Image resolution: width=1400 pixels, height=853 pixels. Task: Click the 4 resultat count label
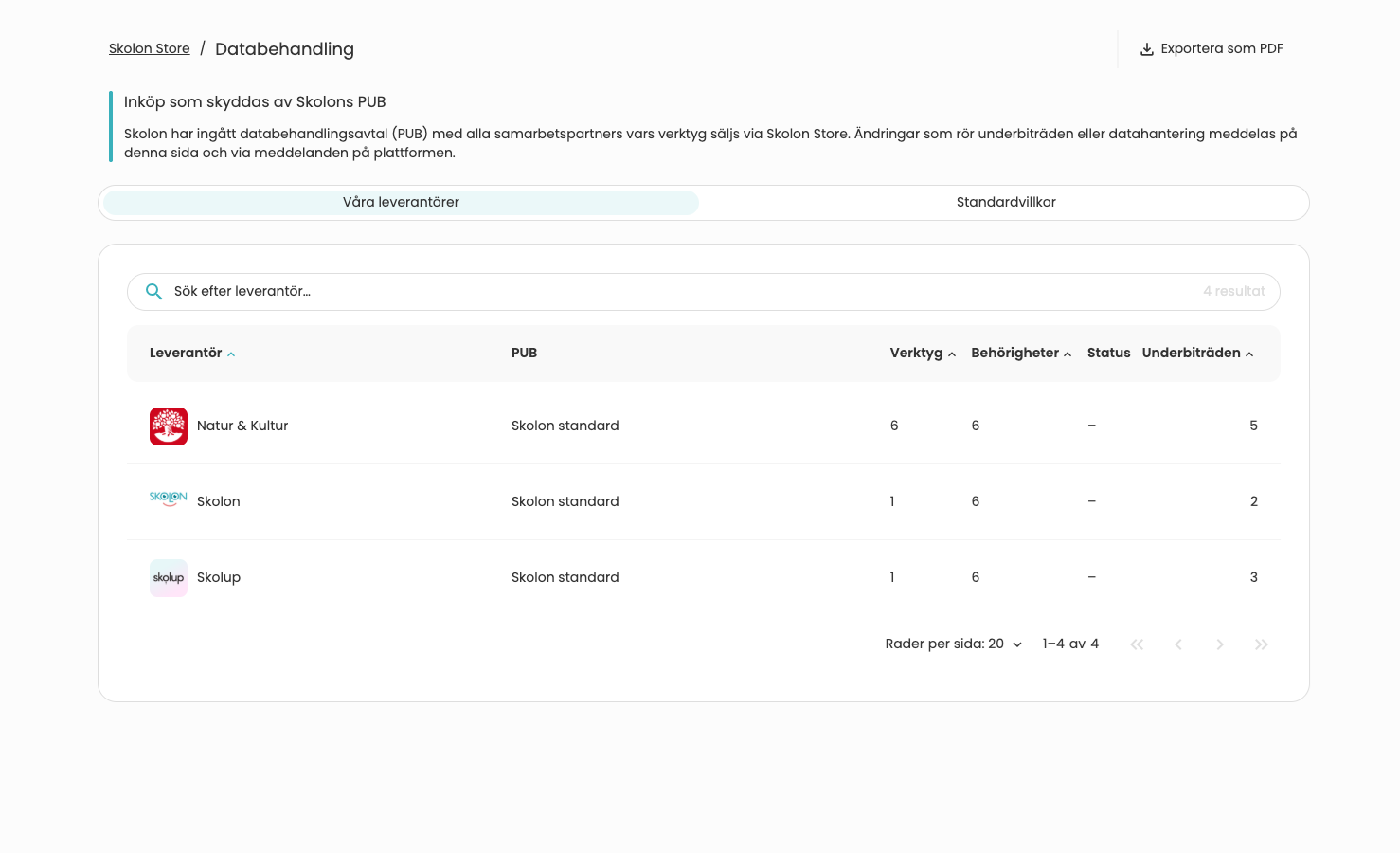1234,291
